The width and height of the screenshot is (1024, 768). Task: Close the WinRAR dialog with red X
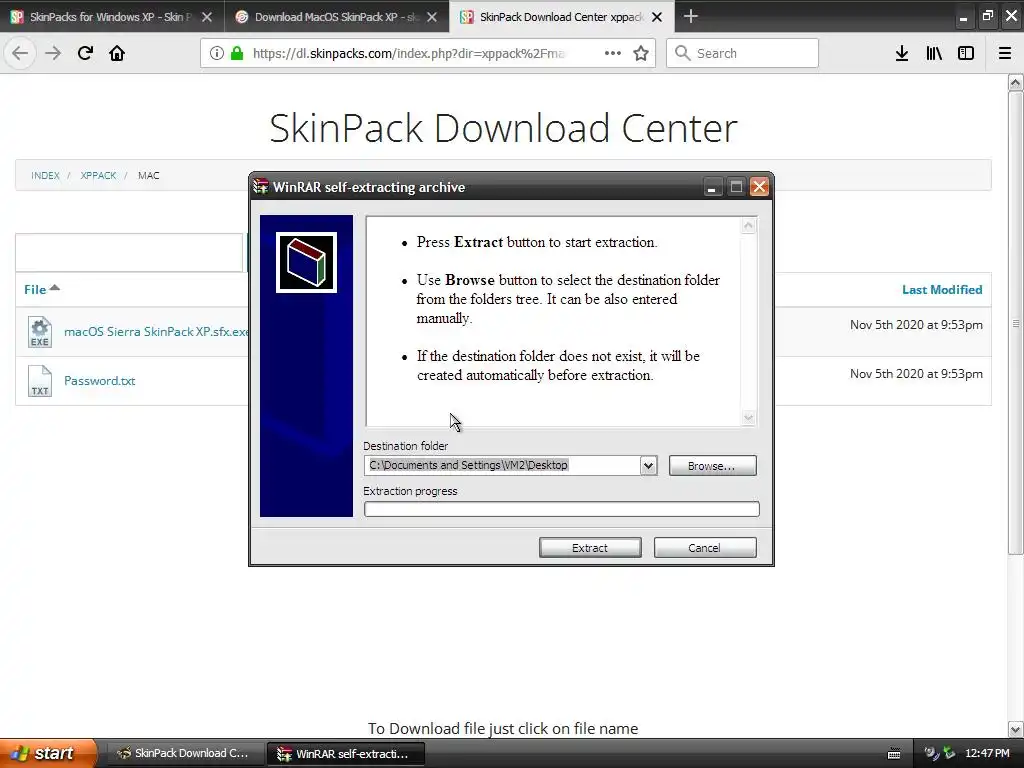tap(759, 187)
